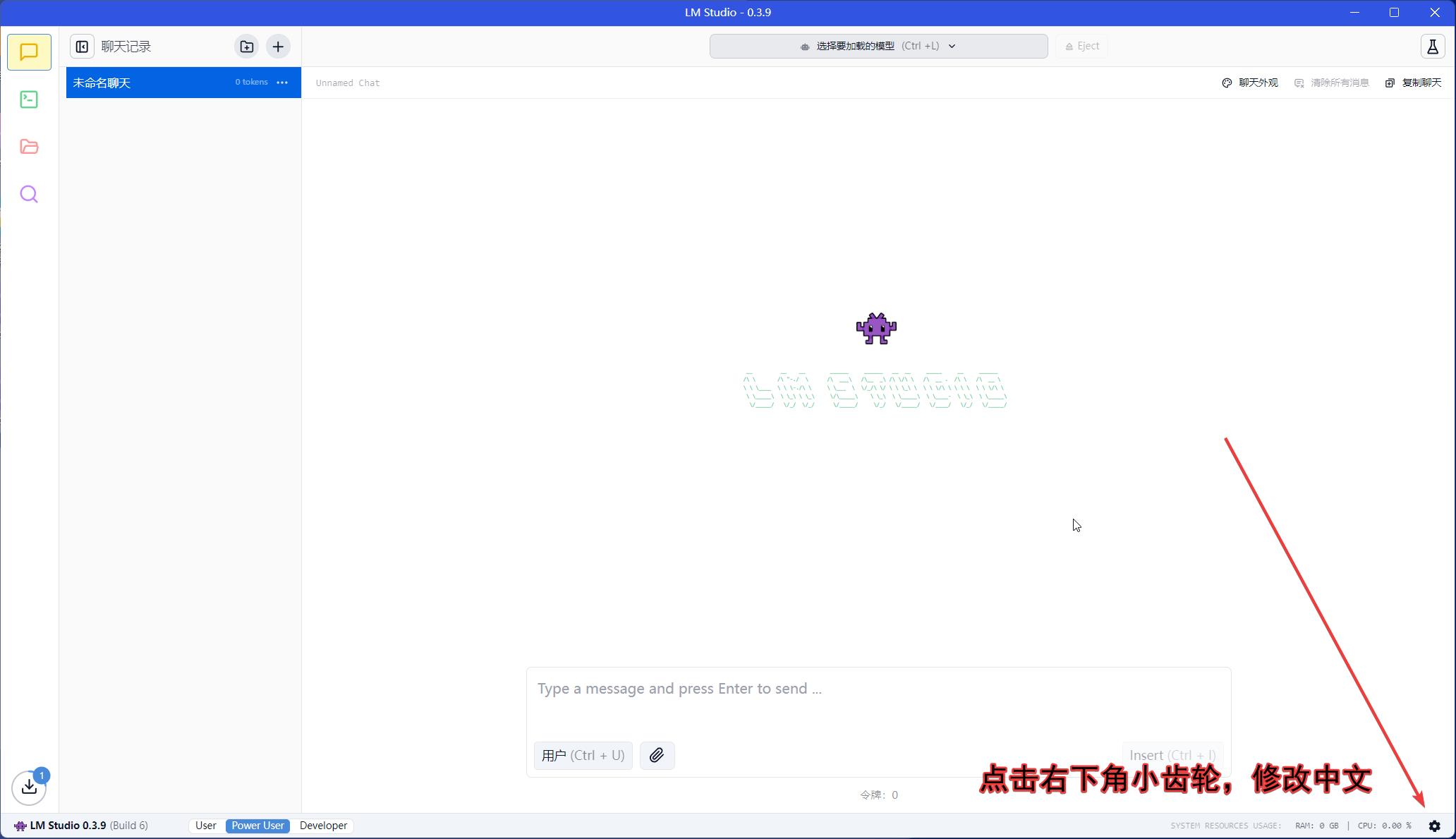The height and width of the screenshot is (839, 1456).
Task: Open the 聊天外观 appearance options
Action: [x=1250, y=83]
